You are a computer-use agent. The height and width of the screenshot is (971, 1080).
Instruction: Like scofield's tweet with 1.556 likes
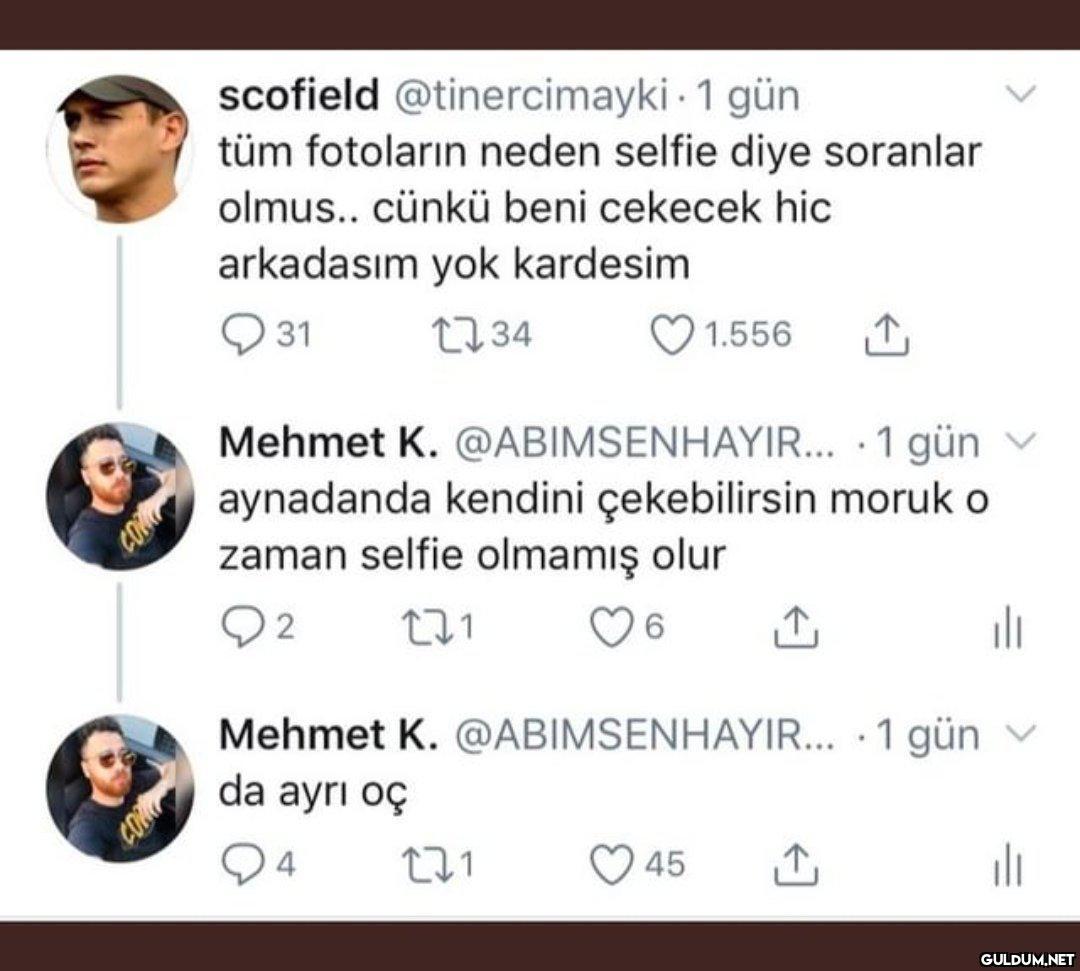pos(670,335)
